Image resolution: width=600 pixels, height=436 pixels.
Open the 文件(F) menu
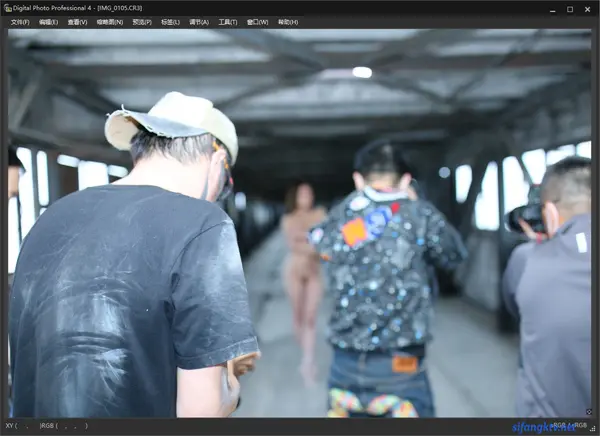pos(19,21)
